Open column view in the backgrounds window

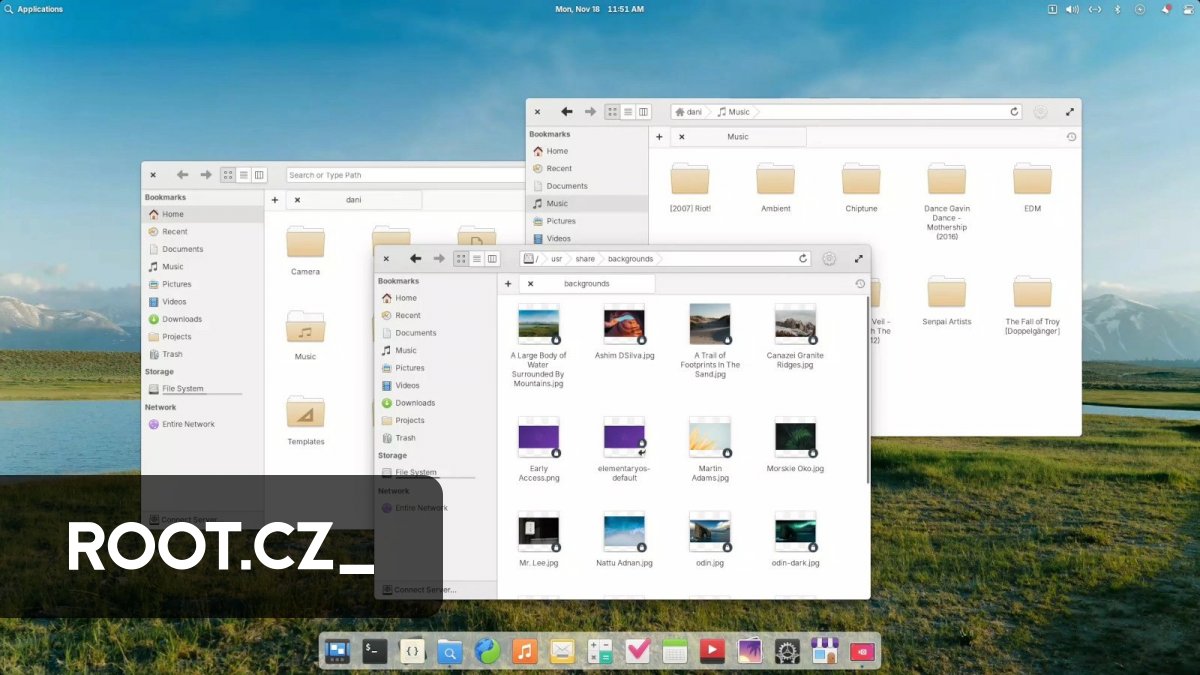tap(491, 258)
